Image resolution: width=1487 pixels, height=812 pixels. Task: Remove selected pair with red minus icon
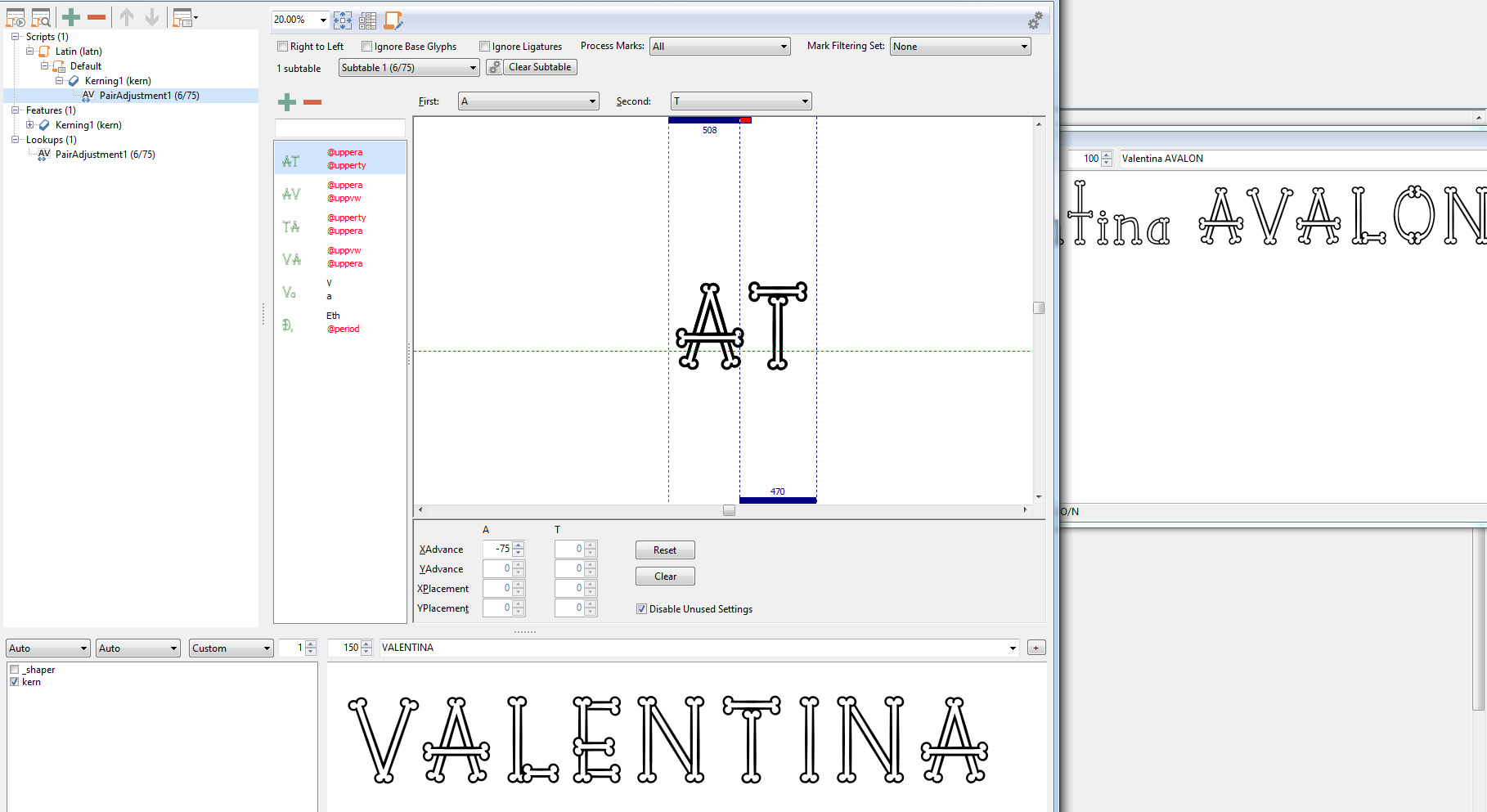(312, 102)
